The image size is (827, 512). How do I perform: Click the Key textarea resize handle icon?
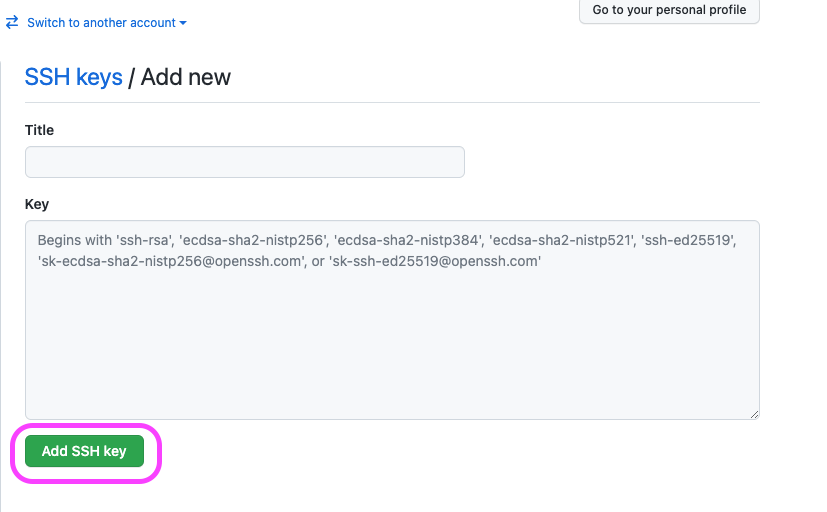point(754,414)
